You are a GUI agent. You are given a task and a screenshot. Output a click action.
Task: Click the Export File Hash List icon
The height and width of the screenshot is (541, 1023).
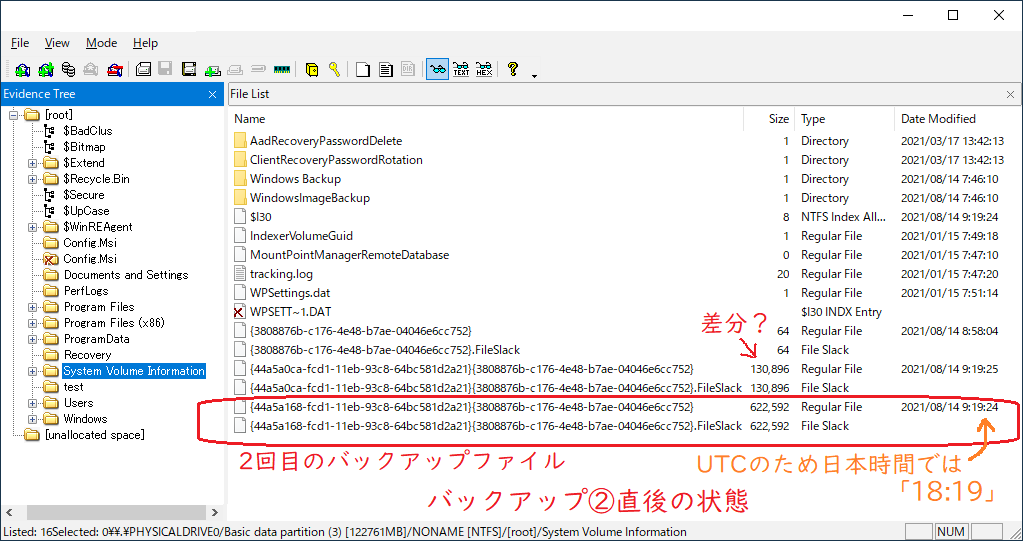click(x=386, y=69)
